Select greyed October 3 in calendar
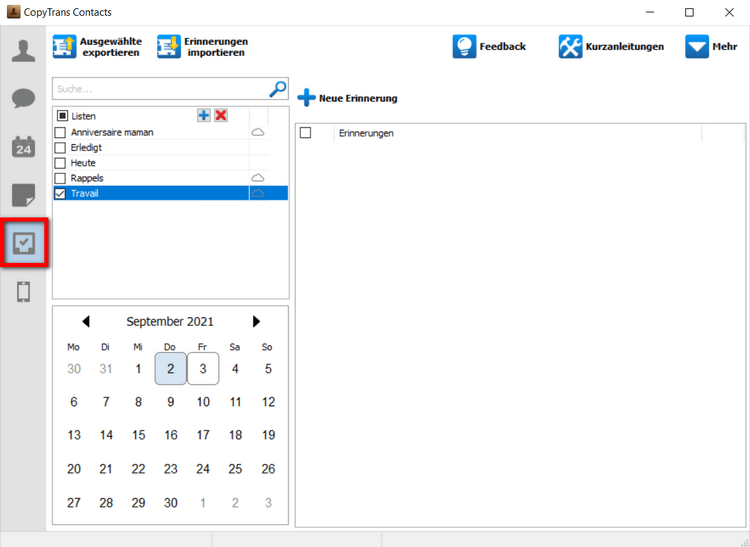The image size is (750, 547). click(x=268, y=503)
